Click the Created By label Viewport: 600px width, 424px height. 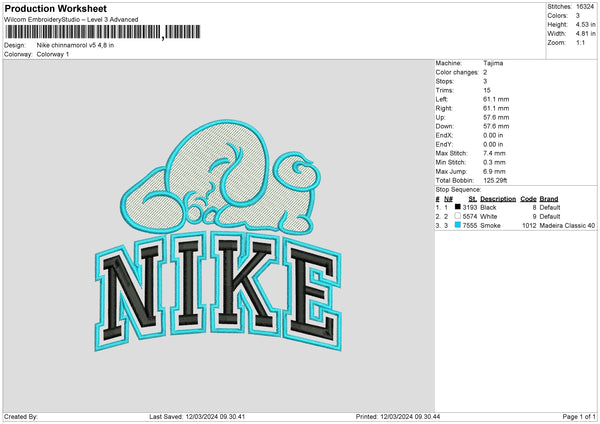pyautogui.click(x=21, y=417)
